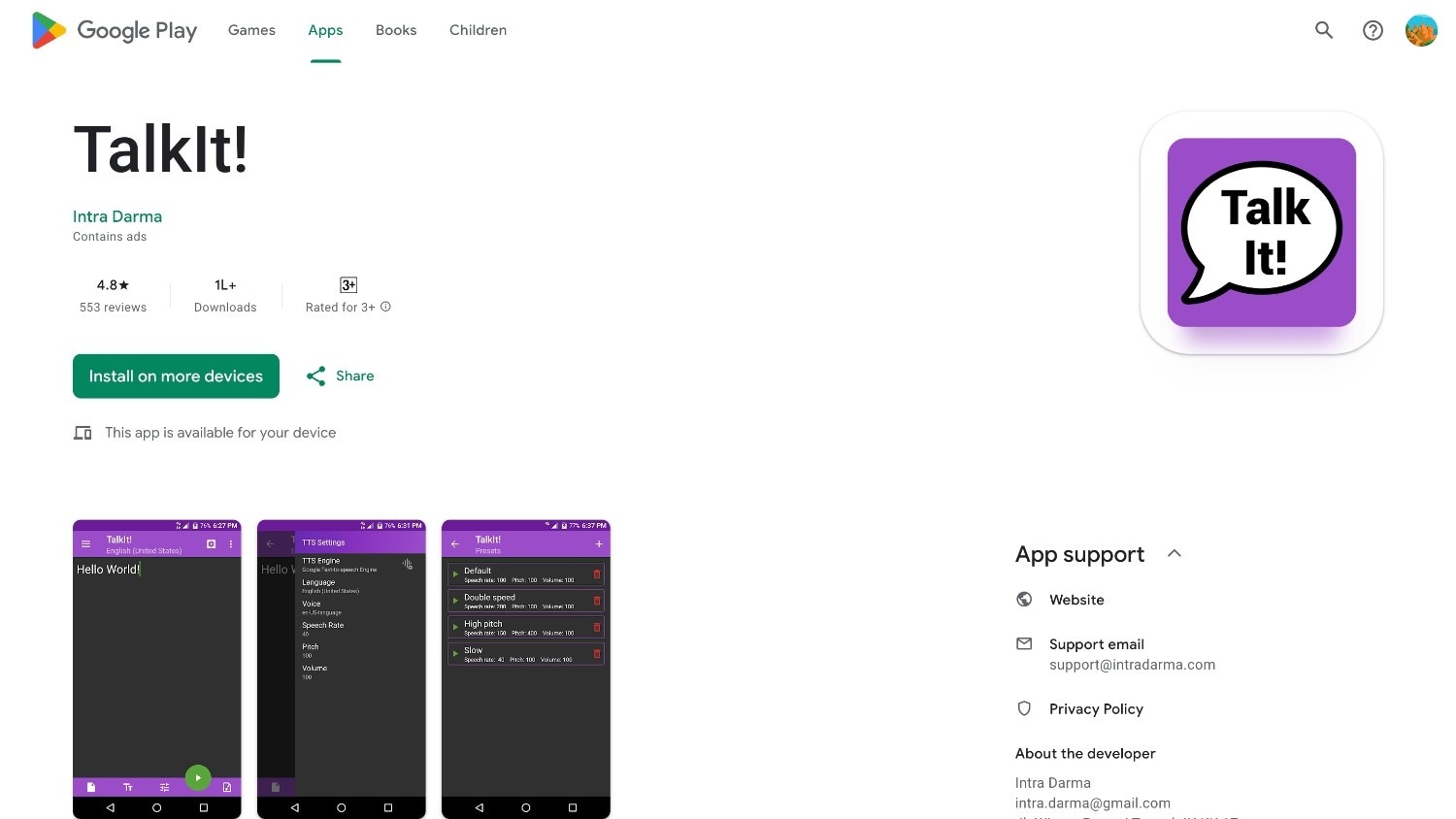Click the App support heading
The image size is (1456, 819).
point(1079,554)
